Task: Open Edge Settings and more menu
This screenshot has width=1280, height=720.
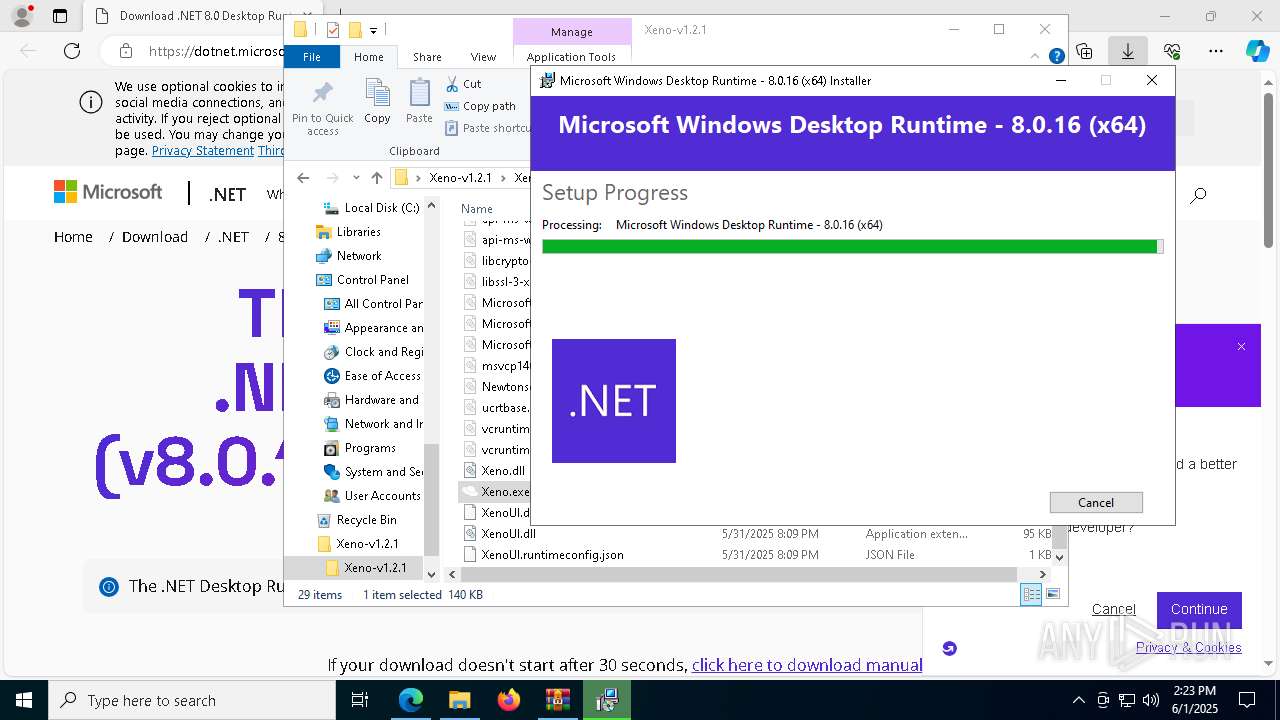Action: click(x=1216, y=51)
